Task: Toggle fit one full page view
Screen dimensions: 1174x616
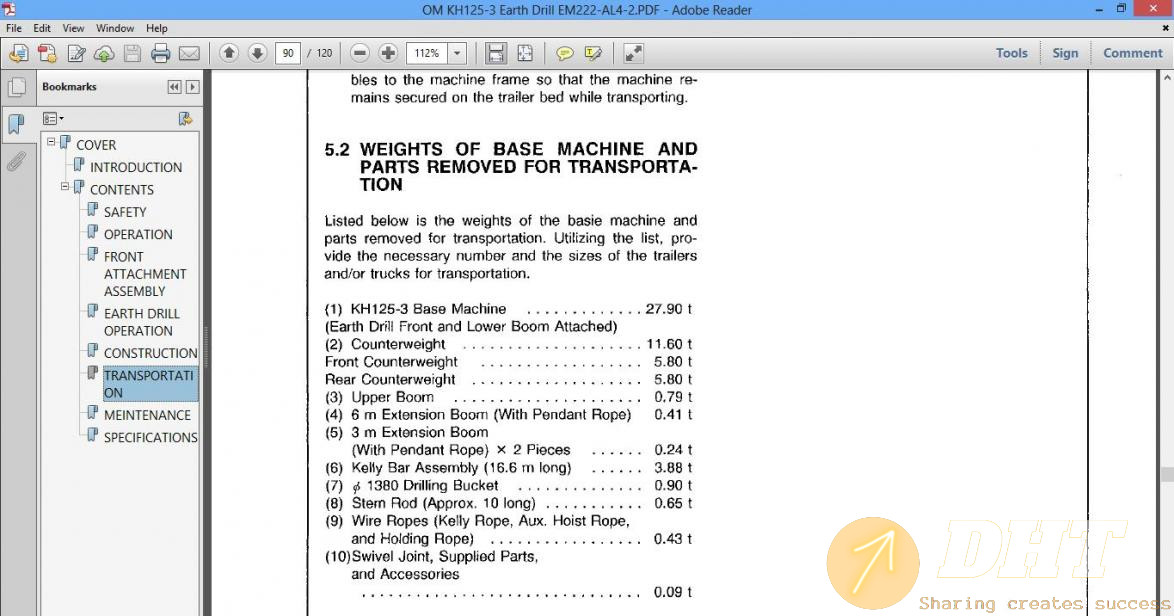Action: click(x=525, y=53)
